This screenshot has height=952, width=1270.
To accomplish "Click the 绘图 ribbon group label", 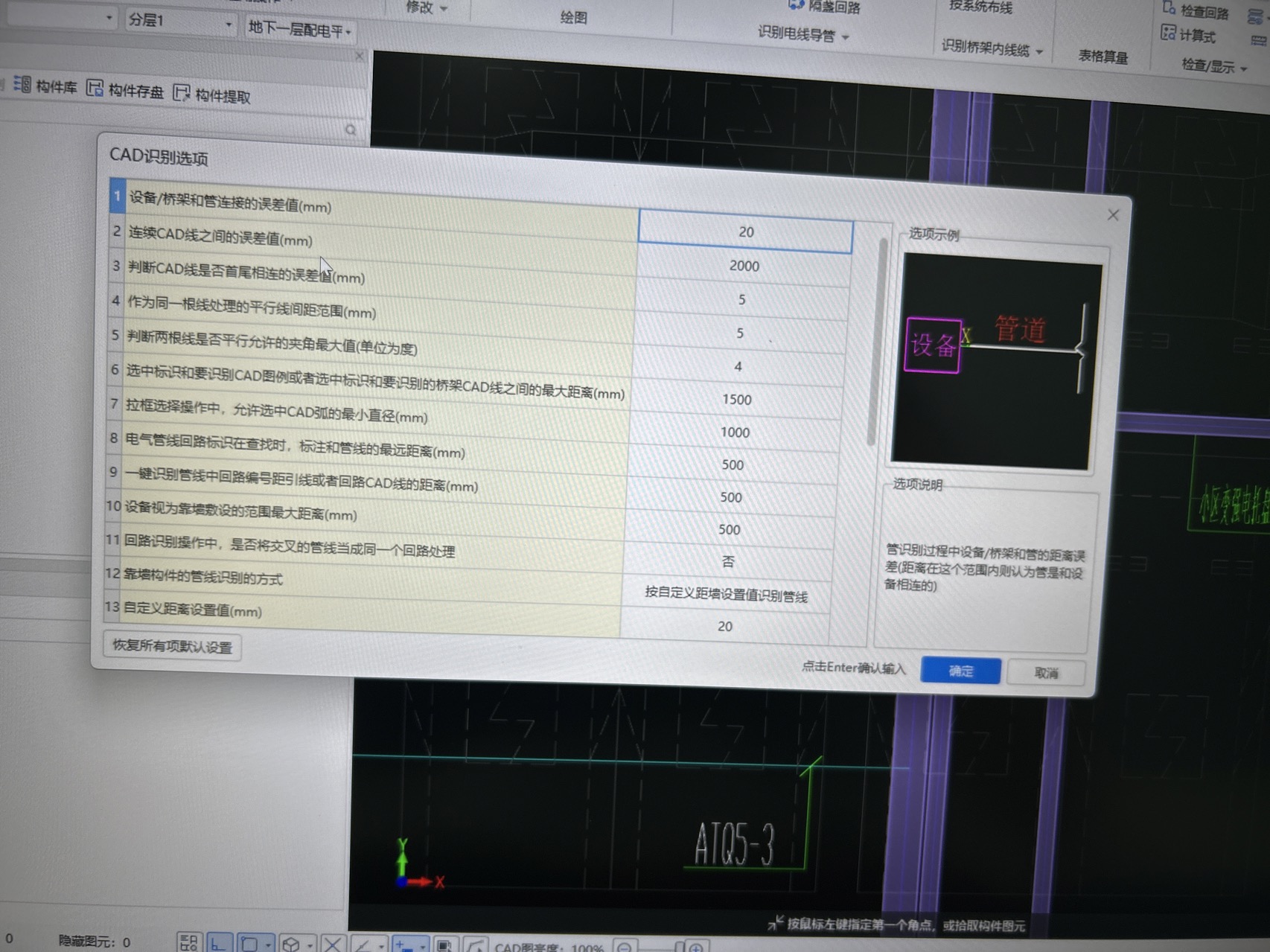I will click(573, 17).
